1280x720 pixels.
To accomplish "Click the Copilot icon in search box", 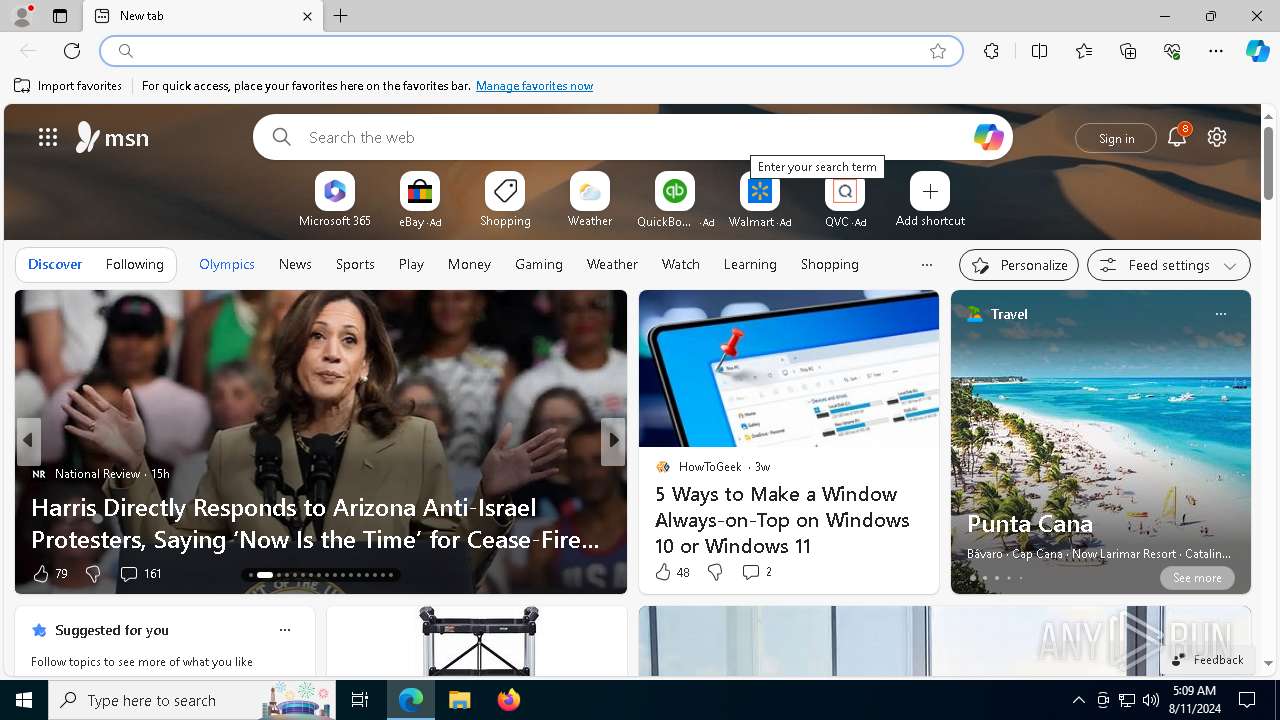I will coord(988,137).
